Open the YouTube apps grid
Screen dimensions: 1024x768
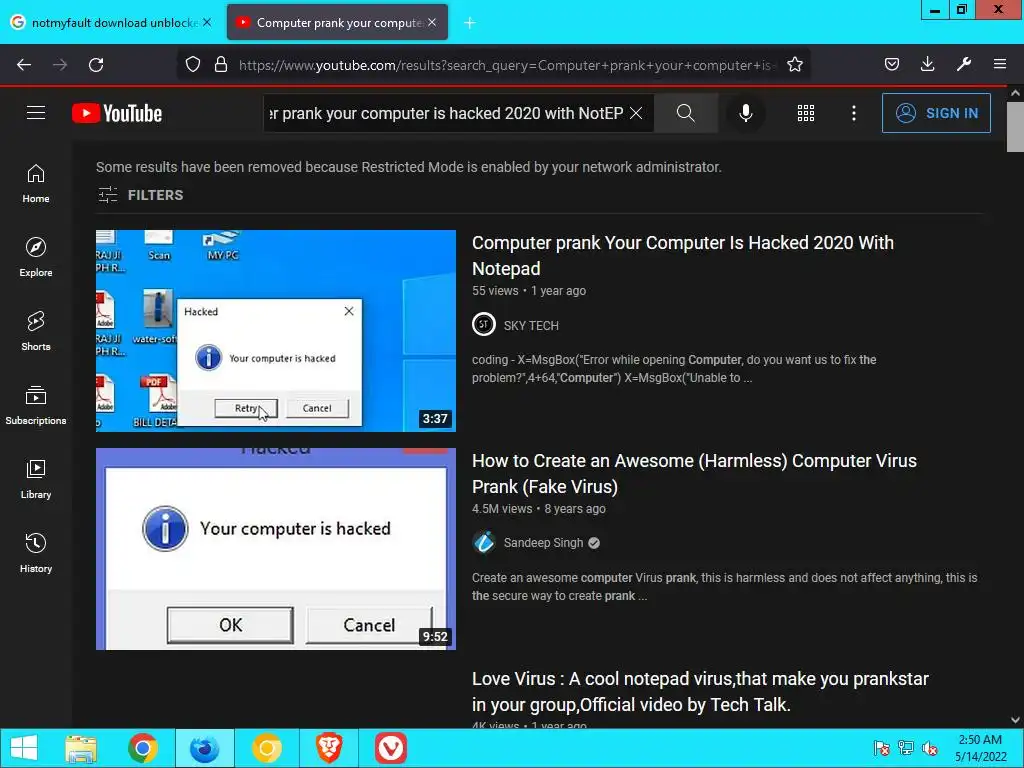point(806,113)
